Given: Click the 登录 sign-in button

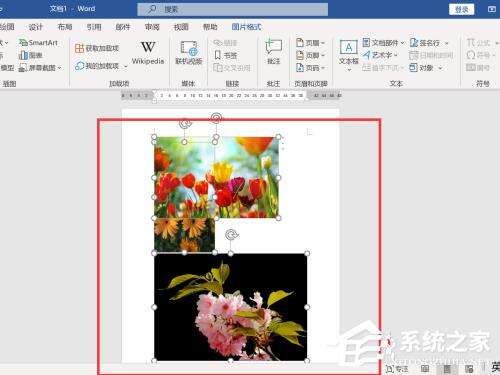Looking at the screenshot, I should coord(461,9).
